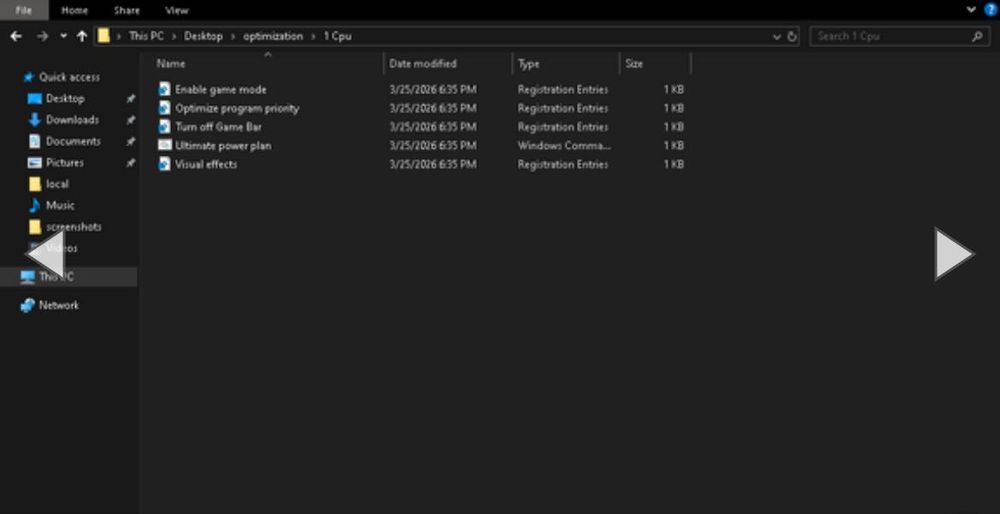This screenshot has height=514, width=1000.
Task: Go to previous image with left arrow
Action: tap(47, 254)
